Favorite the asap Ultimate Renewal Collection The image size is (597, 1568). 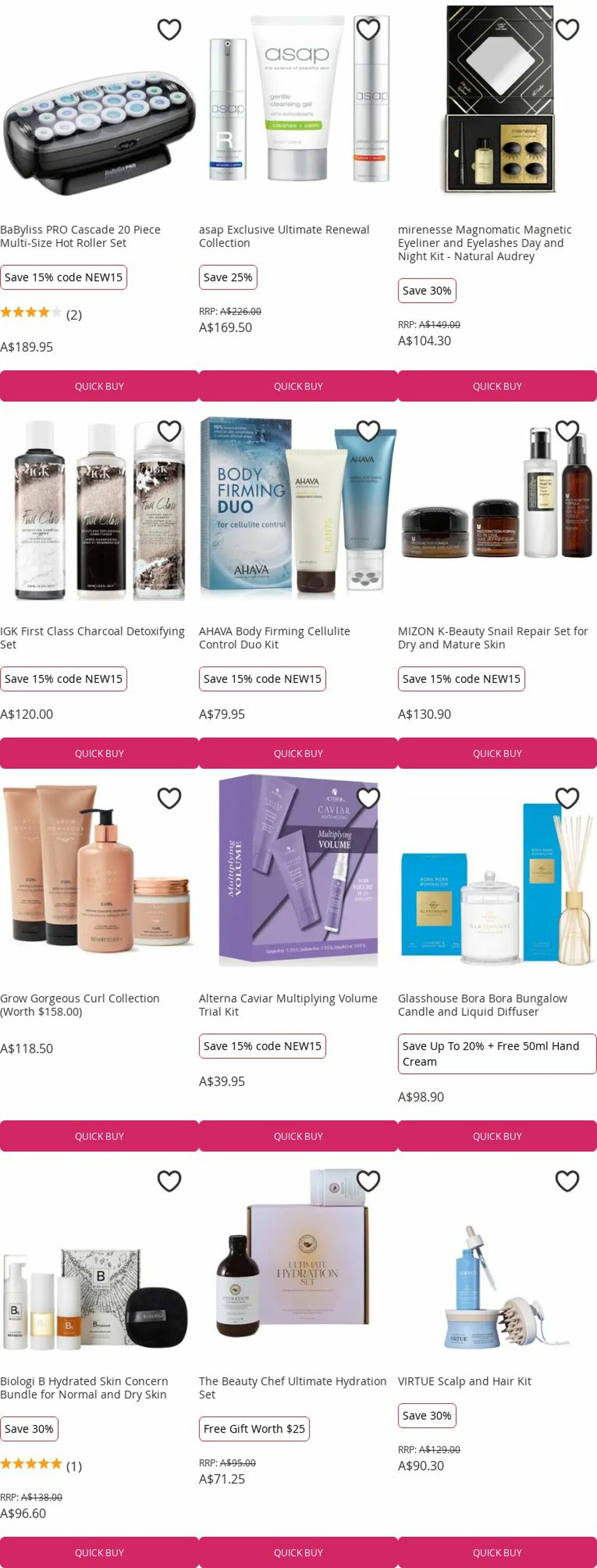pyautogui.click(x=368, y=29)
